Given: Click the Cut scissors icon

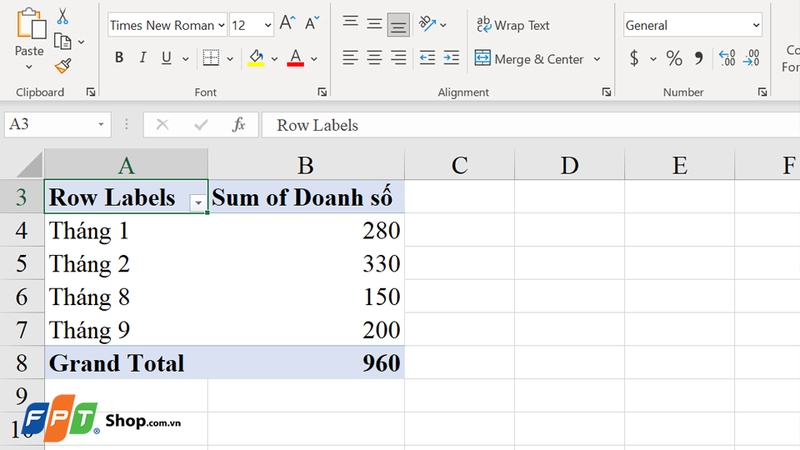Looking at the screenshot, I should click(62, 16).
